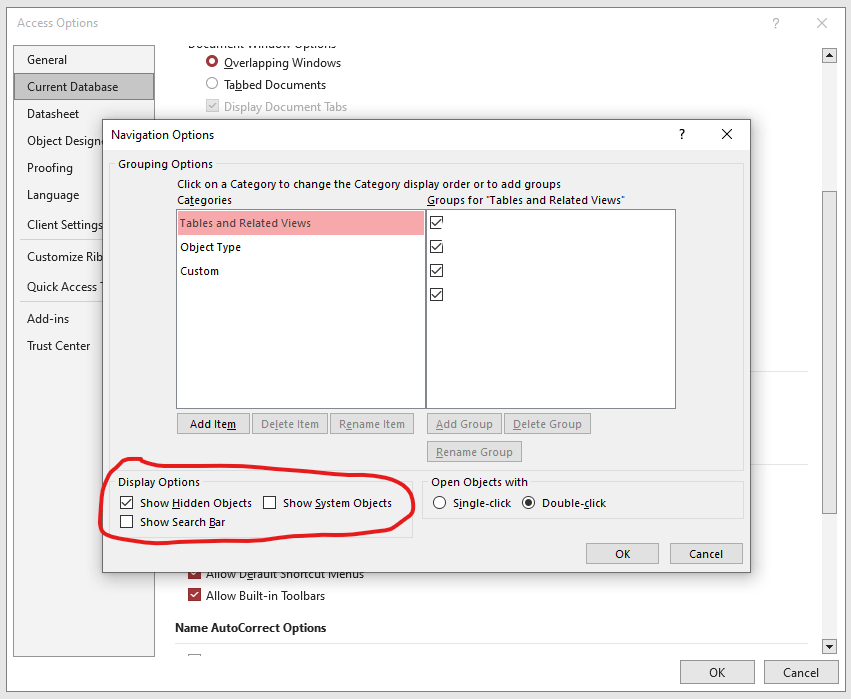The height and width of the screenshot is (699, 851).
Task: Click scroll up arrow in Access Options
Action: pyautogui.click(x=829, y=55)
